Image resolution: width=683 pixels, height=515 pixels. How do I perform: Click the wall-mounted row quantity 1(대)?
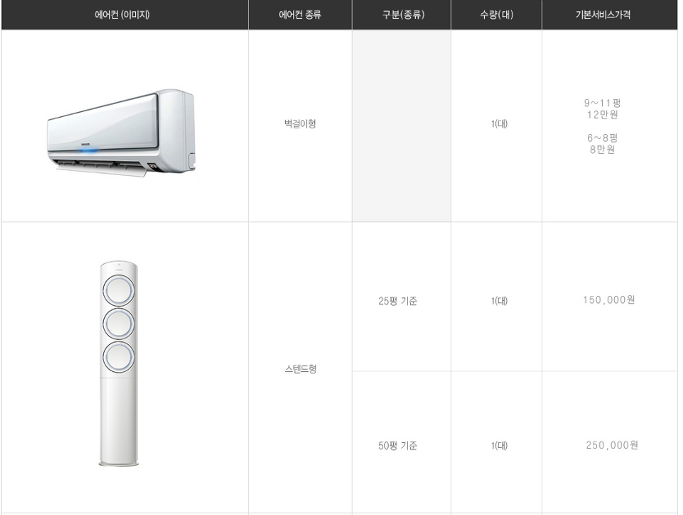click(x=499, y=124)
